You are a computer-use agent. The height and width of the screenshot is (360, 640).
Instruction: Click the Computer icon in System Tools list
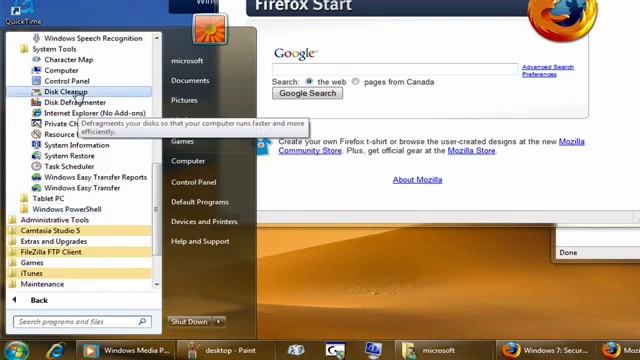tap(36, 70)
